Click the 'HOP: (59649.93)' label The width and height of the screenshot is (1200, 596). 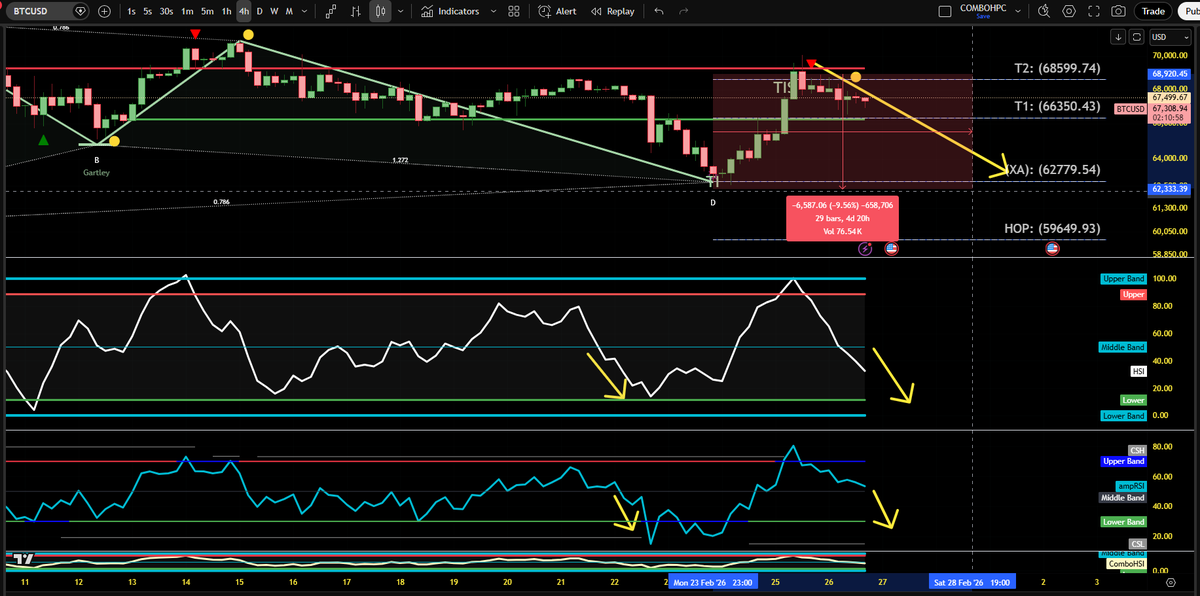coord(1052,228)
